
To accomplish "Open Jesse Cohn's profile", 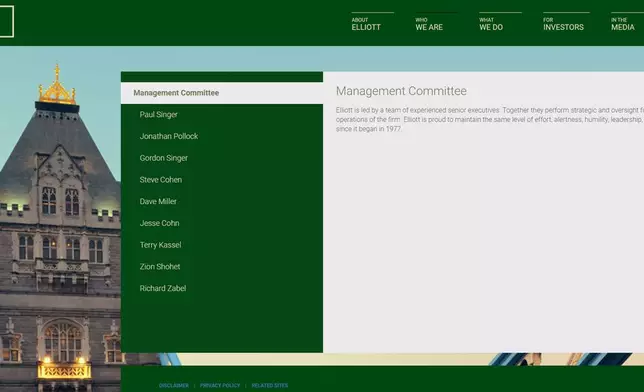I will [x=159, y=224].
